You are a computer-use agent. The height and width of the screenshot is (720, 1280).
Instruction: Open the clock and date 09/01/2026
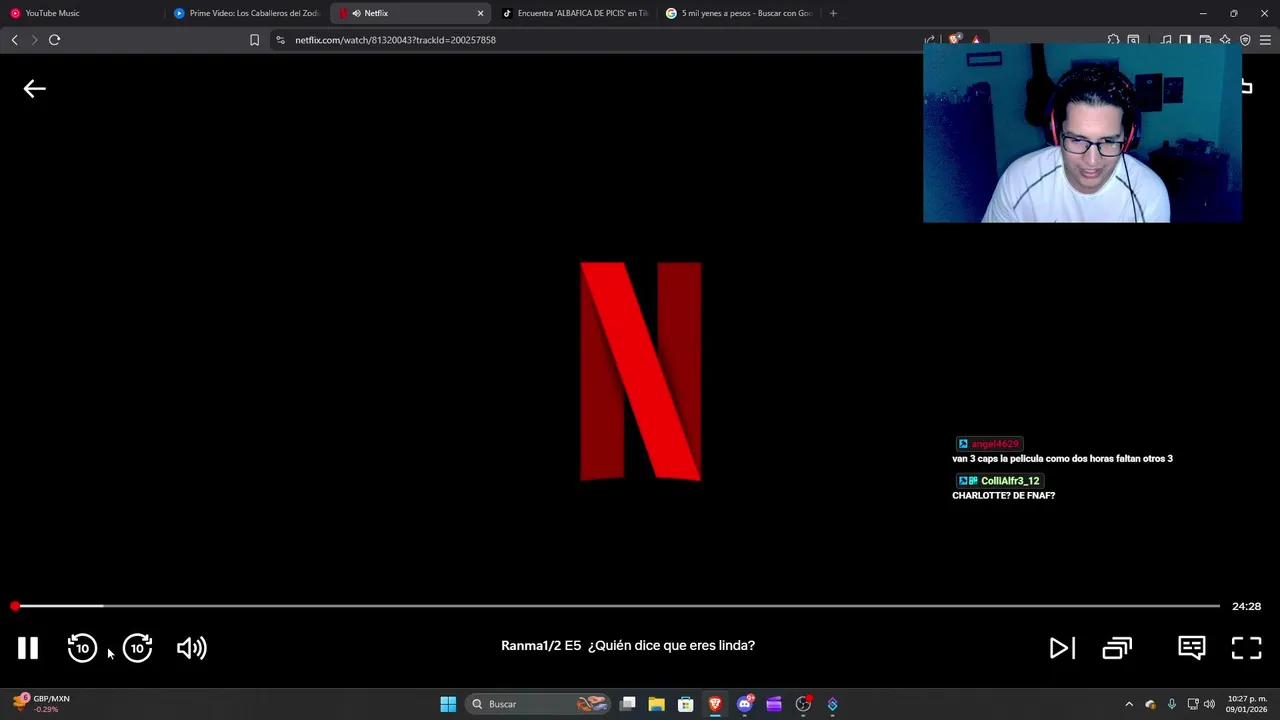coord(1247,704)
